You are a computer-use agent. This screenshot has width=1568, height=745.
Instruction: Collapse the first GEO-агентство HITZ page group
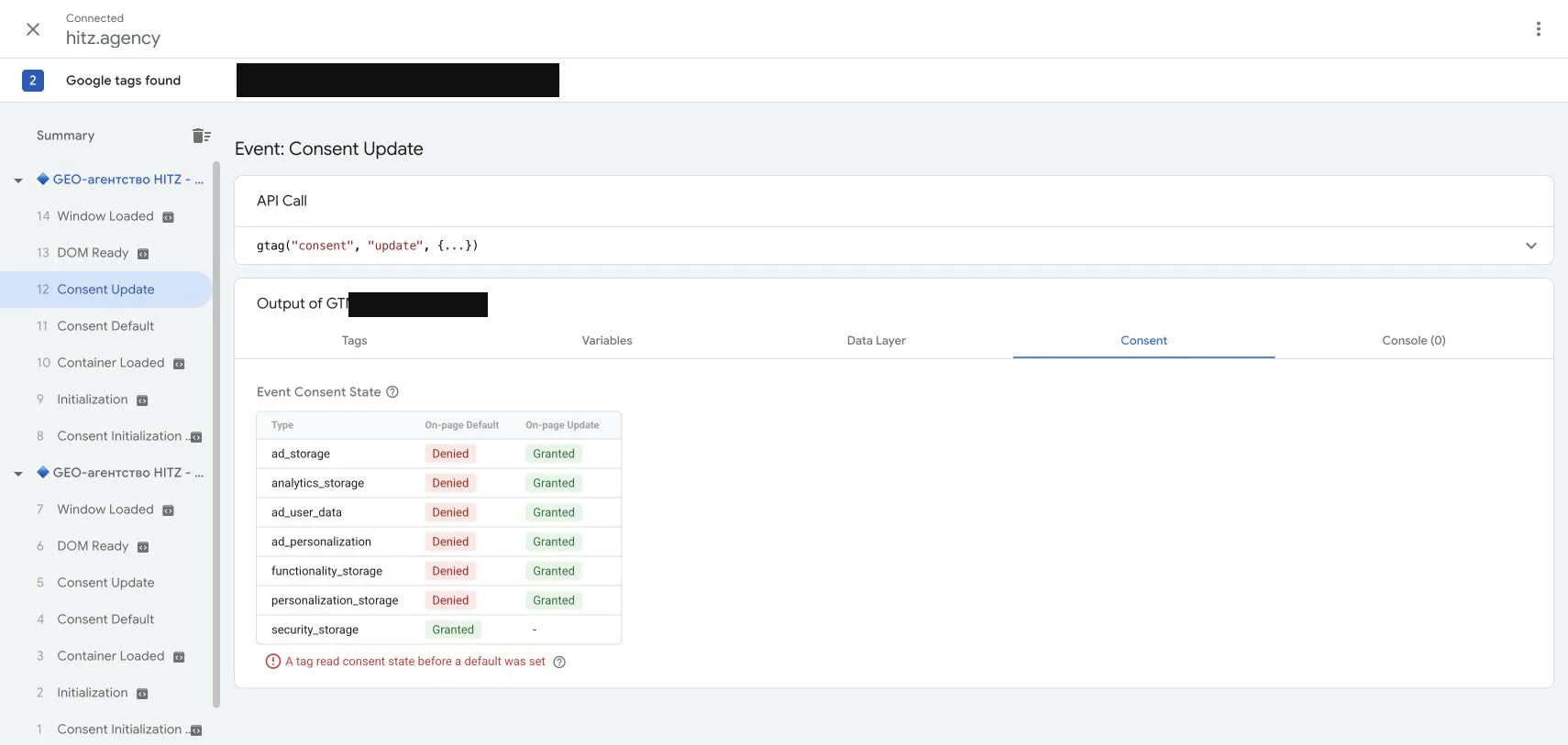pyautogui.click(x=18, y=181)
